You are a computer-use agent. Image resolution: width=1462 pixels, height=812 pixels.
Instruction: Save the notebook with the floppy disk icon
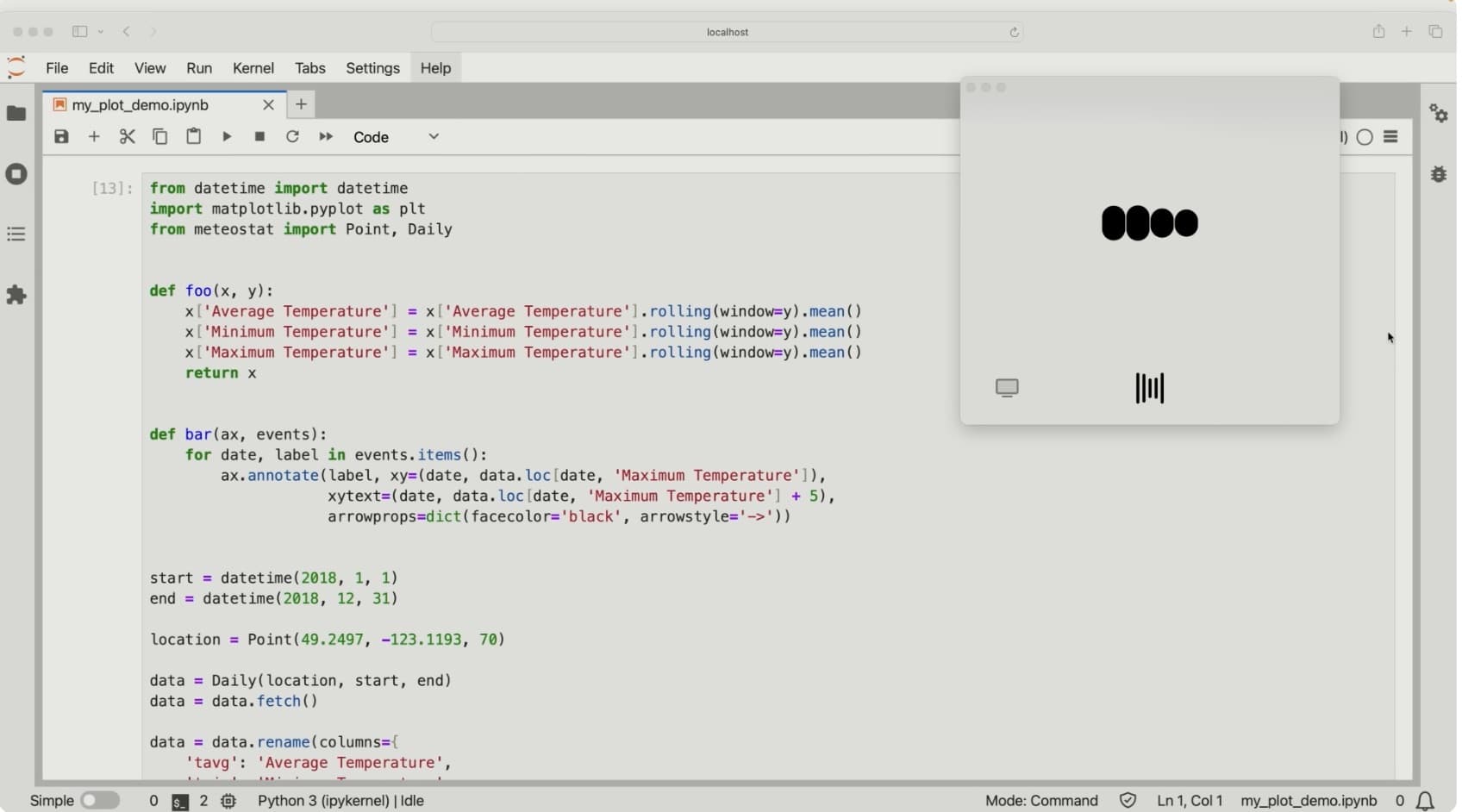coord(61,137)
